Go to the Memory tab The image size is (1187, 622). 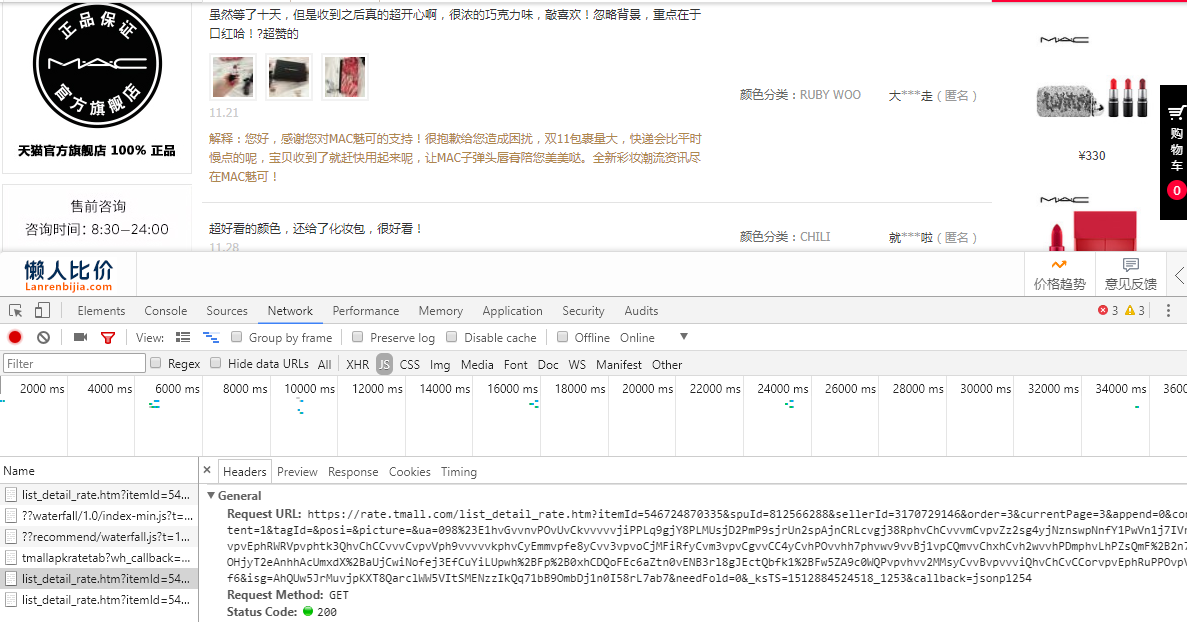pos(441,311)
